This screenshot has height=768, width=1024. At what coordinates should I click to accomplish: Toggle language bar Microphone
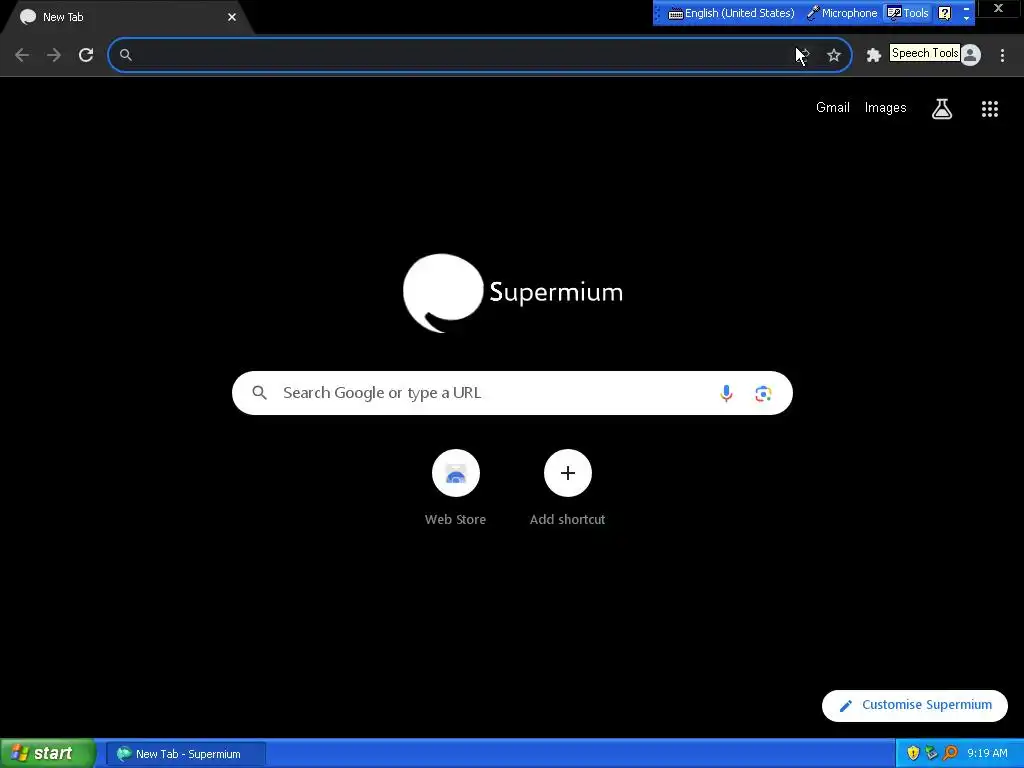[x=842, y=13]
